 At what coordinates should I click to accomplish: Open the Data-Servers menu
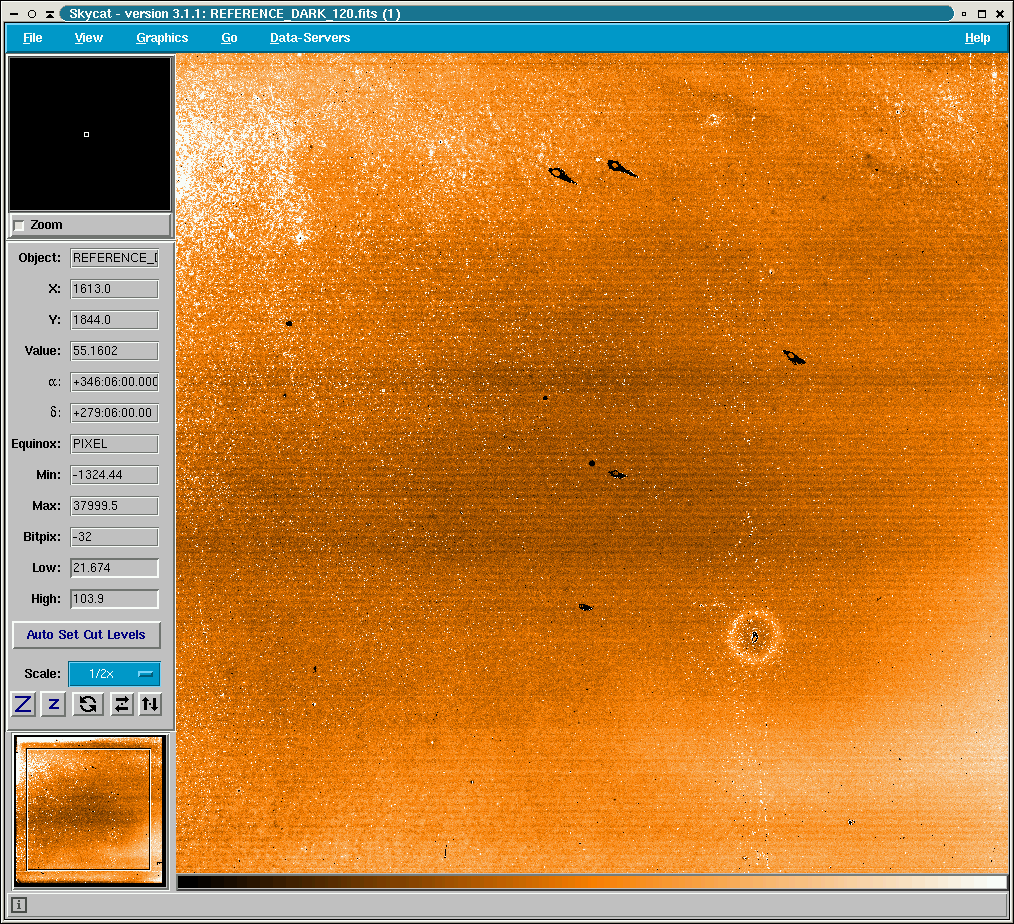(x=310, y=38)
